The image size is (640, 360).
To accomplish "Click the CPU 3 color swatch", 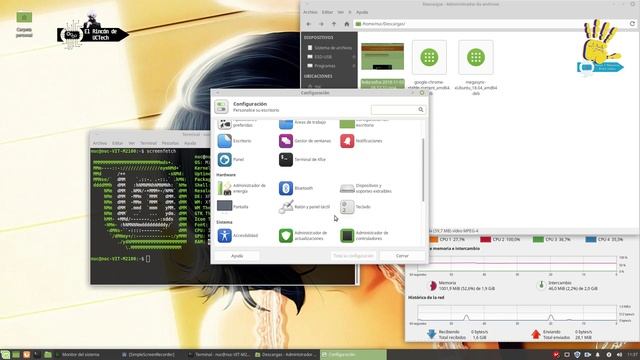I will [x=538, y=239].
